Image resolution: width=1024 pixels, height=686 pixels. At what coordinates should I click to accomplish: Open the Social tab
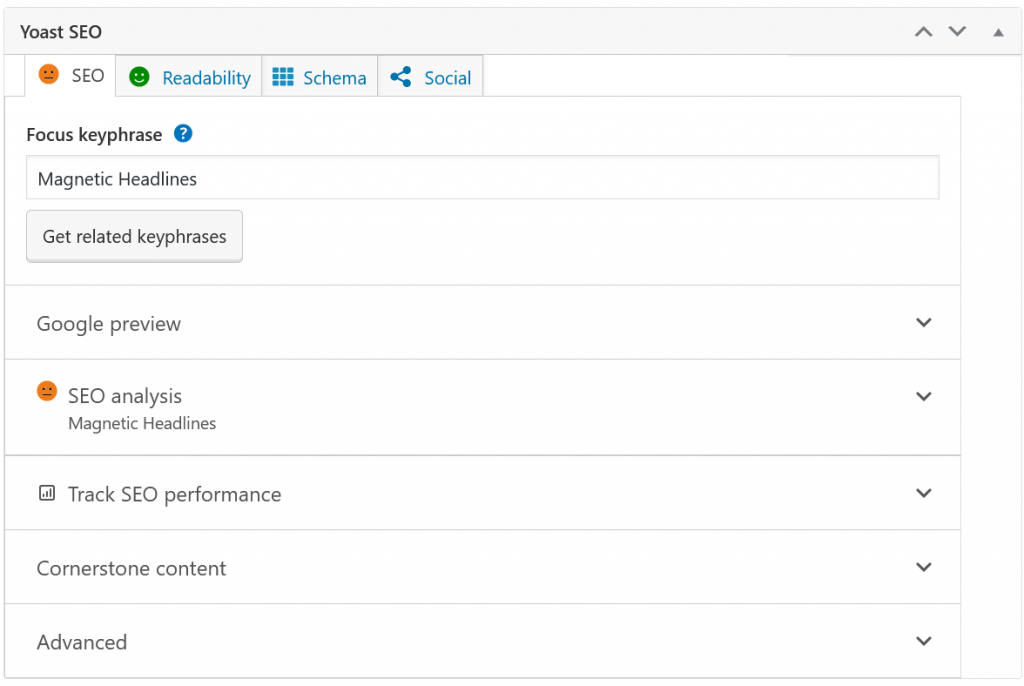coord(447,77)
